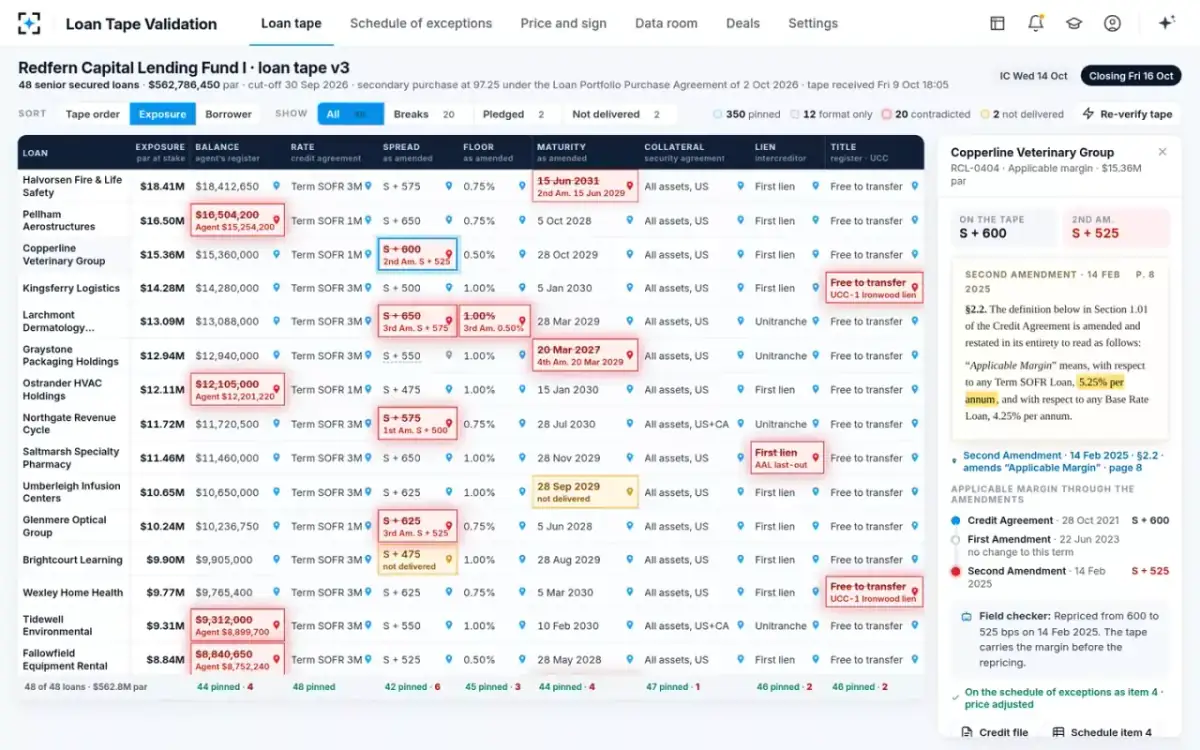The height and width of the screenshot is (750, 1200).
Task: Show All loans filter
Action: (x=349, y=114)
